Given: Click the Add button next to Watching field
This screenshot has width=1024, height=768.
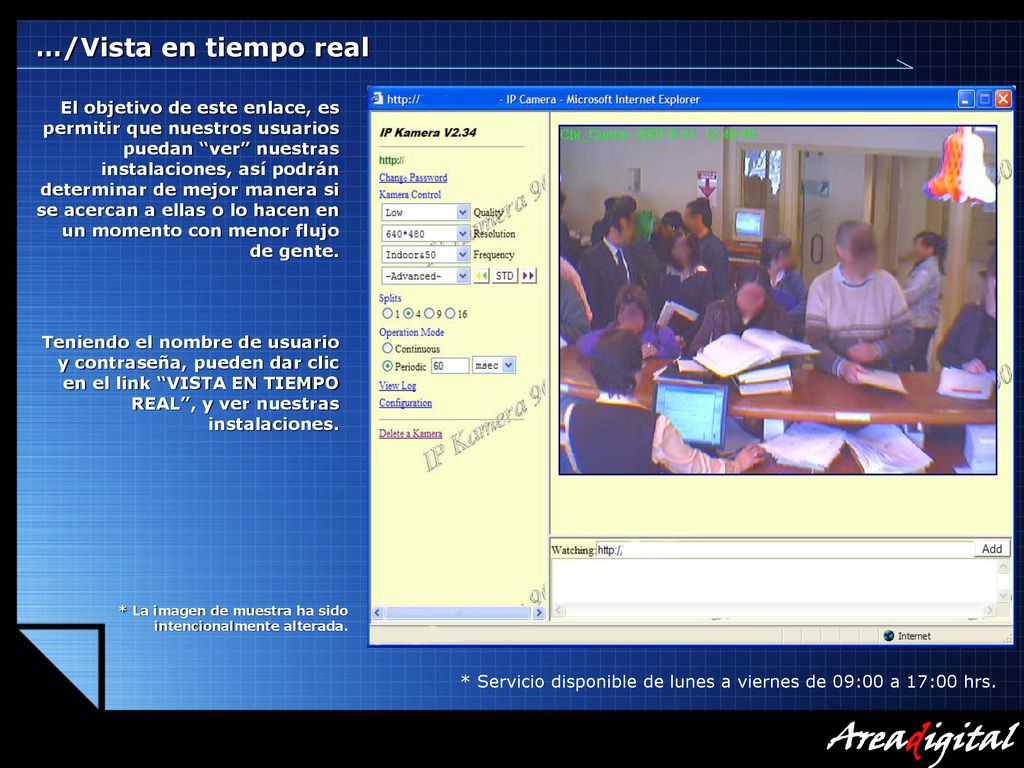Looking at the screenshot, I should click(991, 549).
